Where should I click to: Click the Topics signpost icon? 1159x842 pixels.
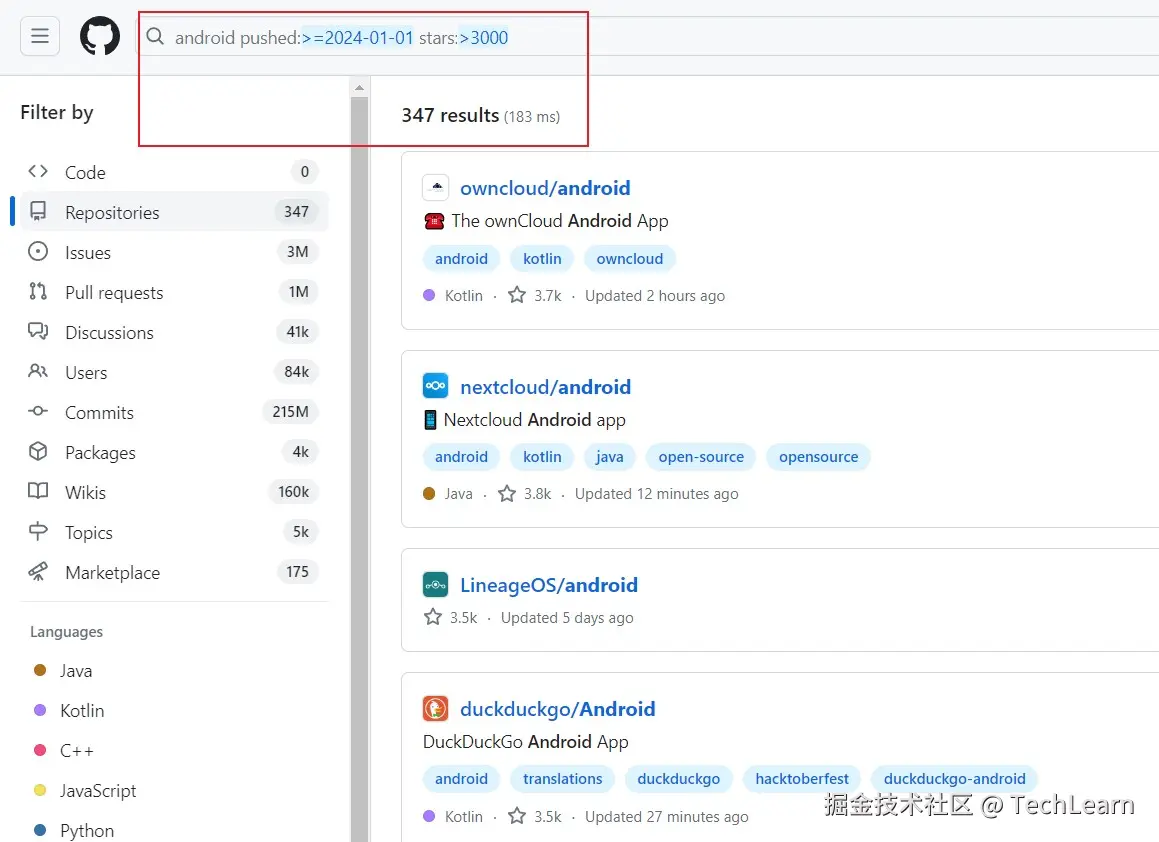pyautogui.click(x=38, y=531)
